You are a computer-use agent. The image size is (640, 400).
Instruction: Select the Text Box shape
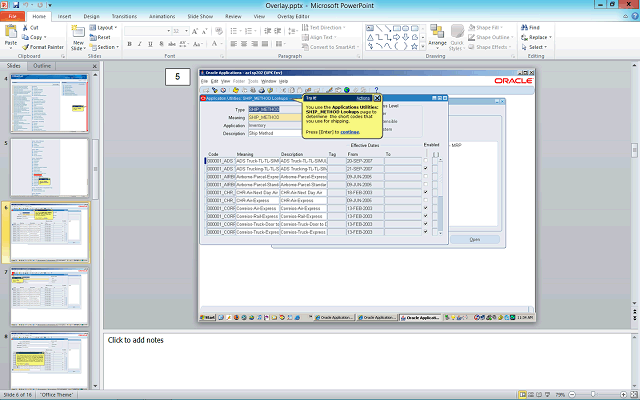370,28
